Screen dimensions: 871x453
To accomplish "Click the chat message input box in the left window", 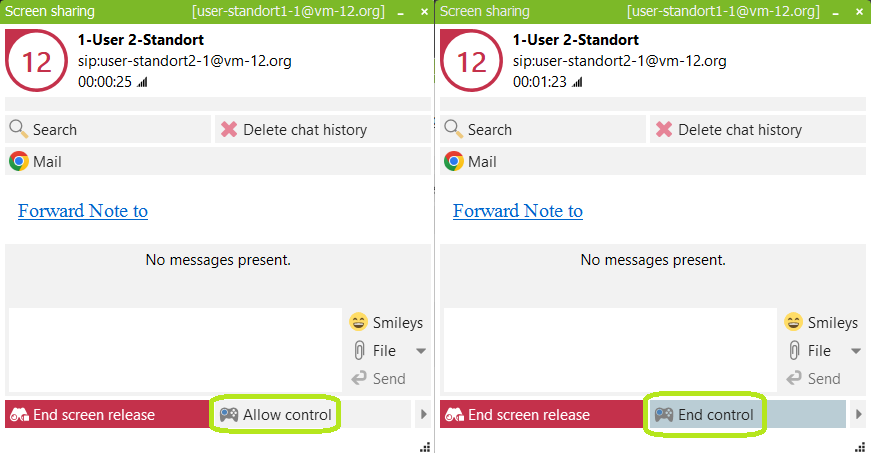I will click(175, 349).
